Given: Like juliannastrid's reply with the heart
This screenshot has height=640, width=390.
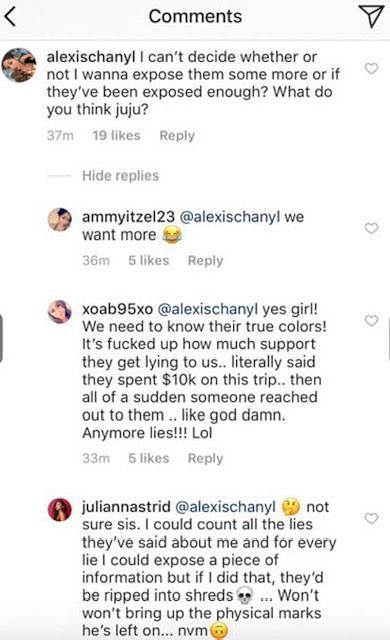Looking at the screenshot, I should pos(371,518).
